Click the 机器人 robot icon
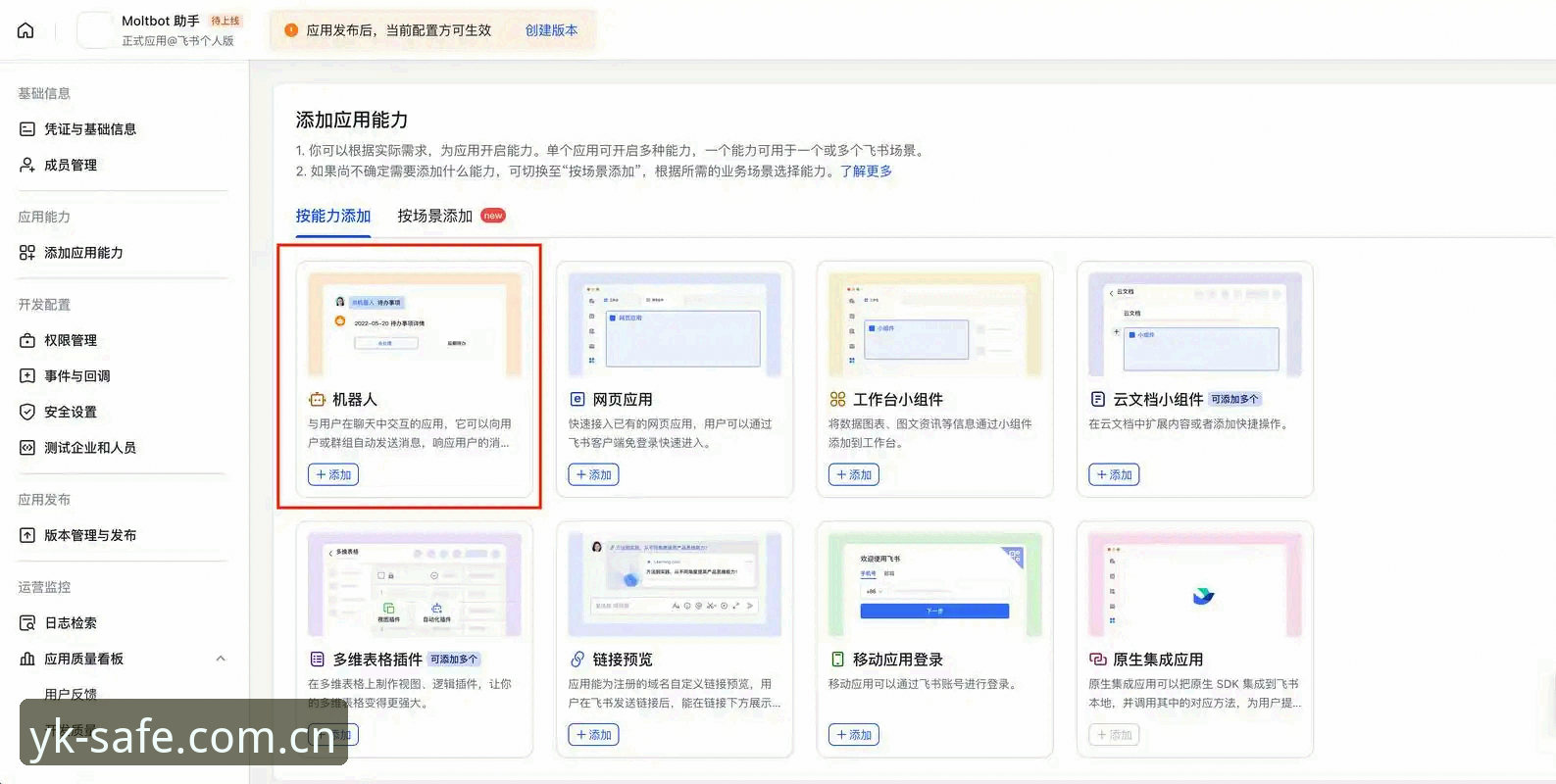The image size is (1556, 784). point(317,400)
